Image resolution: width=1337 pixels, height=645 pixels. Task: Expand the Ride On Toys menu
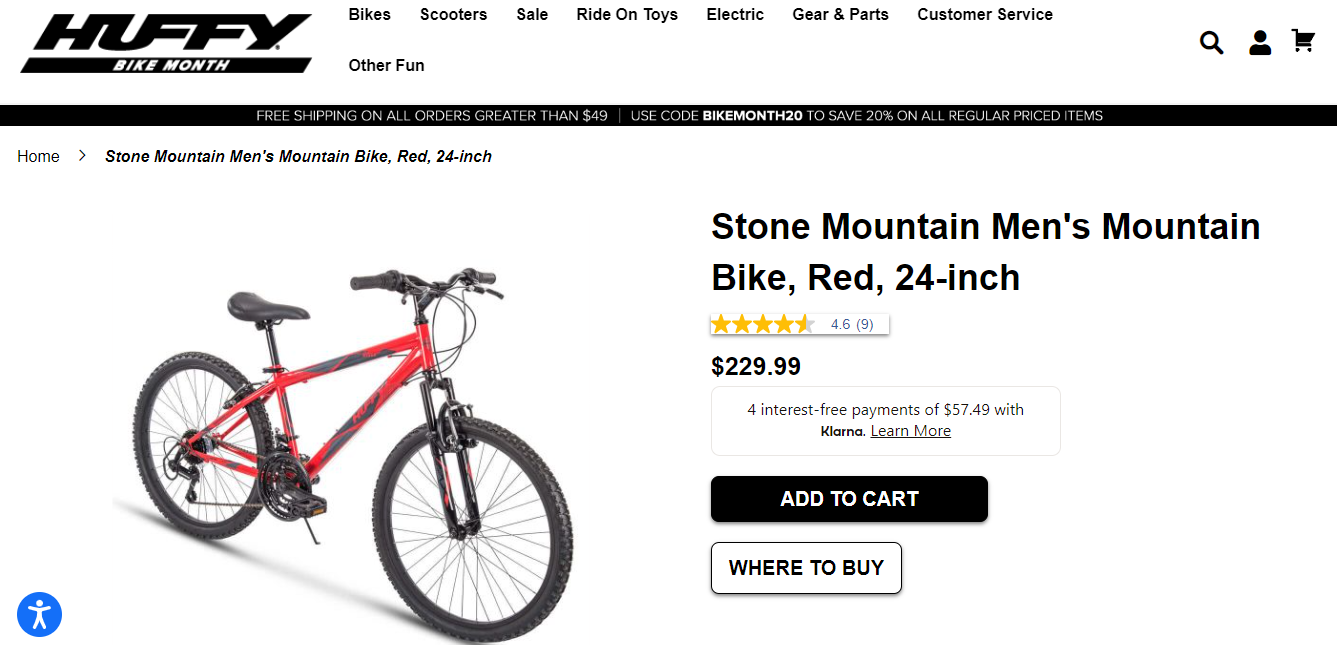[627, 15]
